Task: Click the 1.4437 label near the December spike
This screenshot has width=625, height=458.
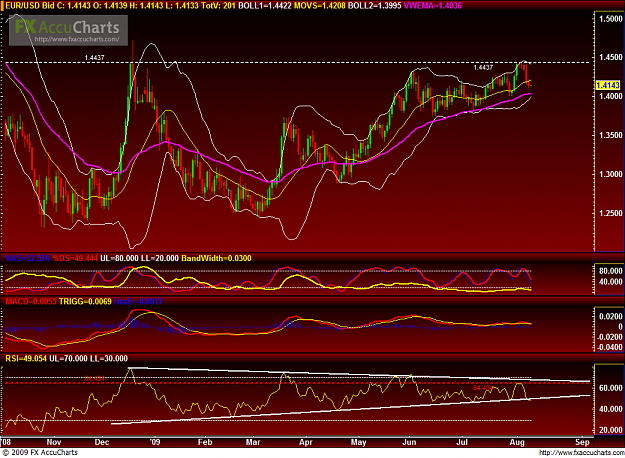Action: coord(94,58)
